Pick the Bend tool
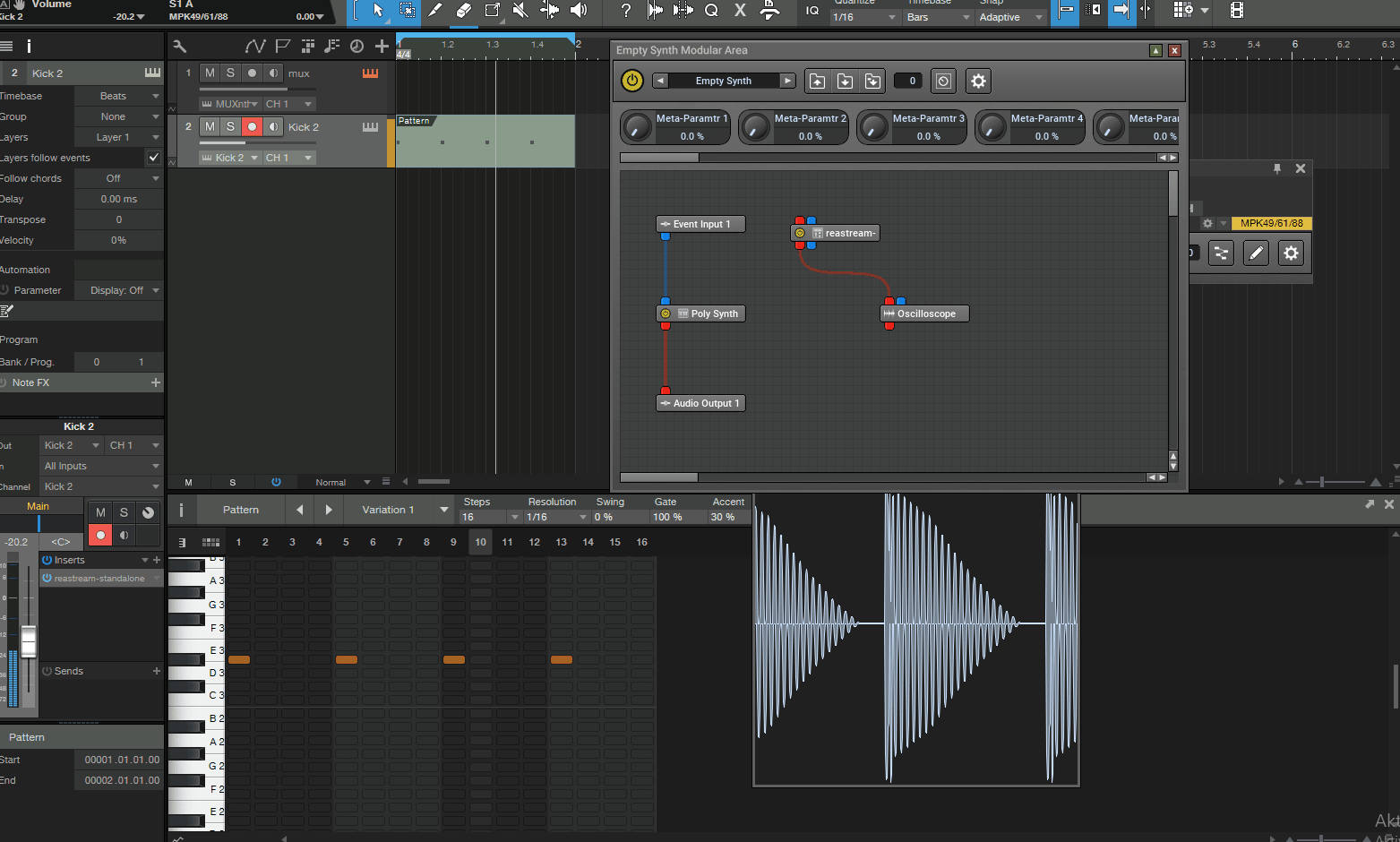This screenshot has width=1400, height=842. [549, 10]
